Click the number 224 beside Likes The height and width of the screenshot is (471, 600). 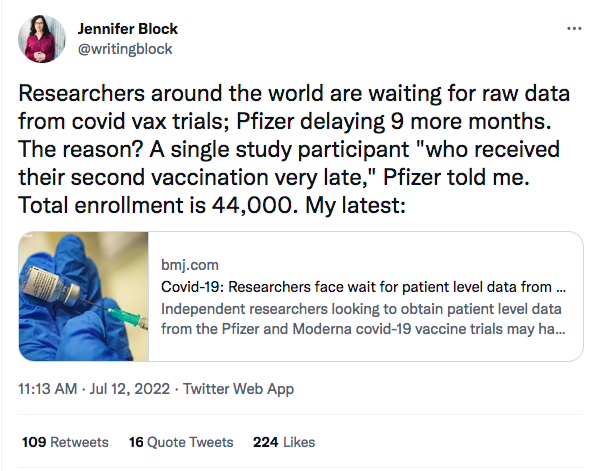tap(266, 442)
